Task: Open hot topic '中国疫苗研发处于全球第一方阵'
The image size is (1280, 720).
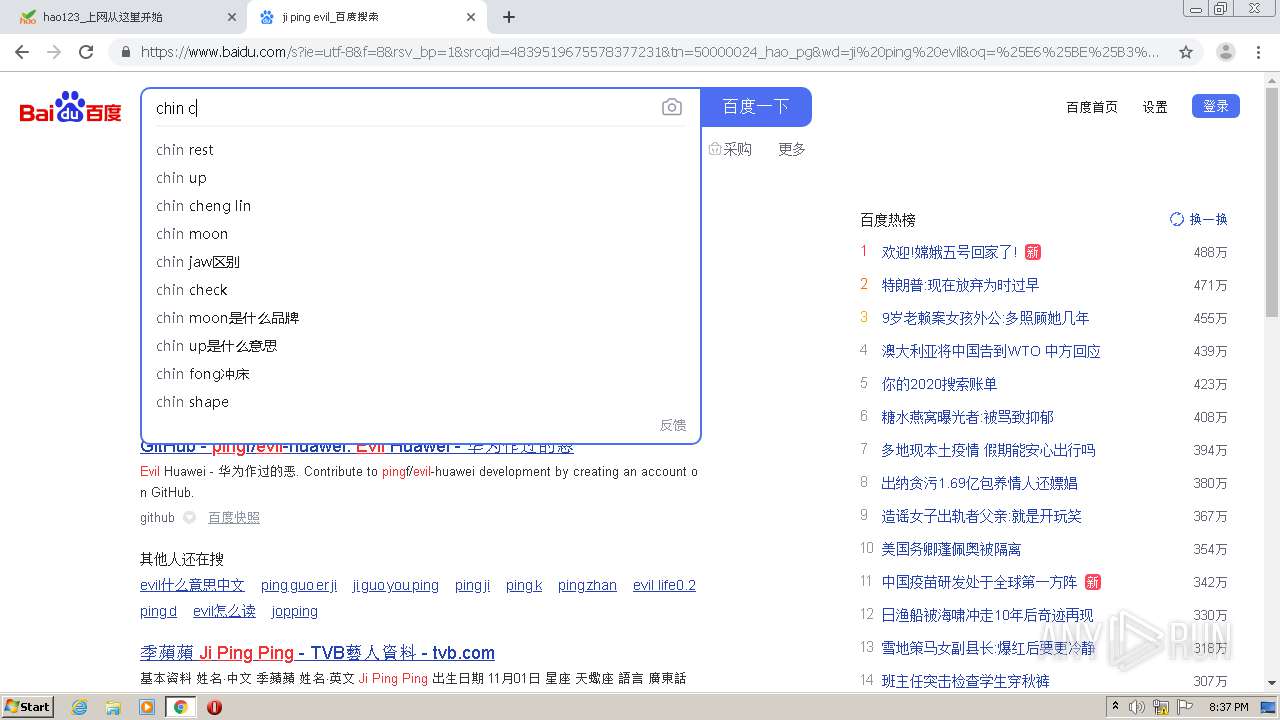Action: pos(979,582)
